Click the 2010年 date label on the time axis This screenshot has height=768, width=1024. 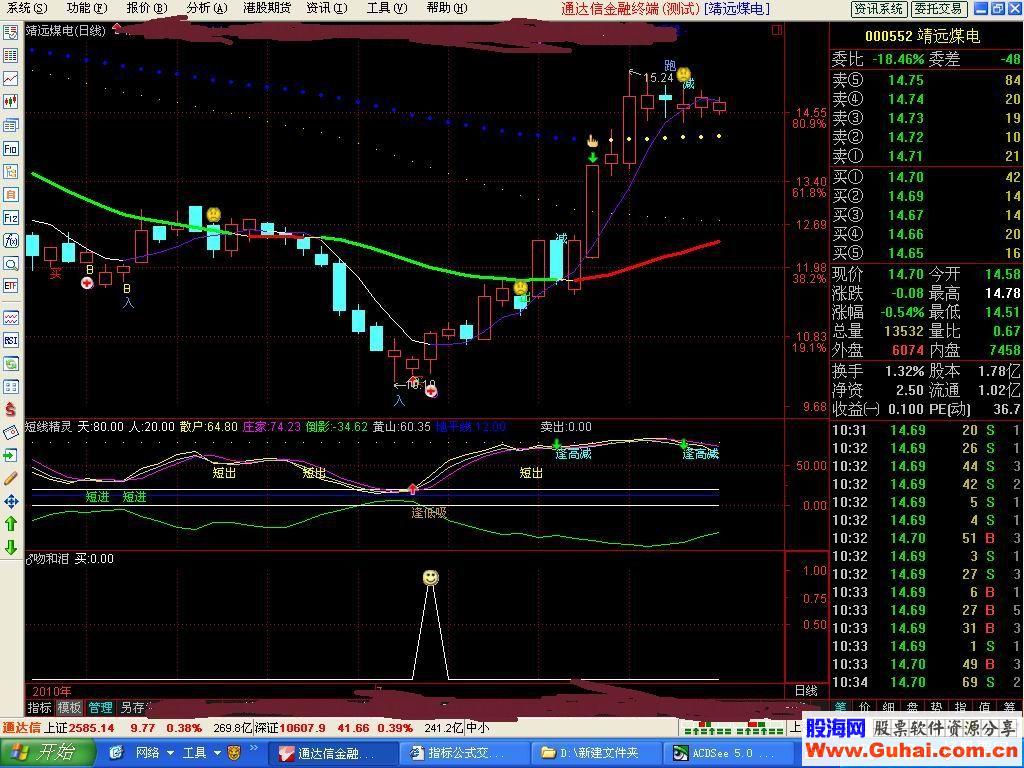51,691
